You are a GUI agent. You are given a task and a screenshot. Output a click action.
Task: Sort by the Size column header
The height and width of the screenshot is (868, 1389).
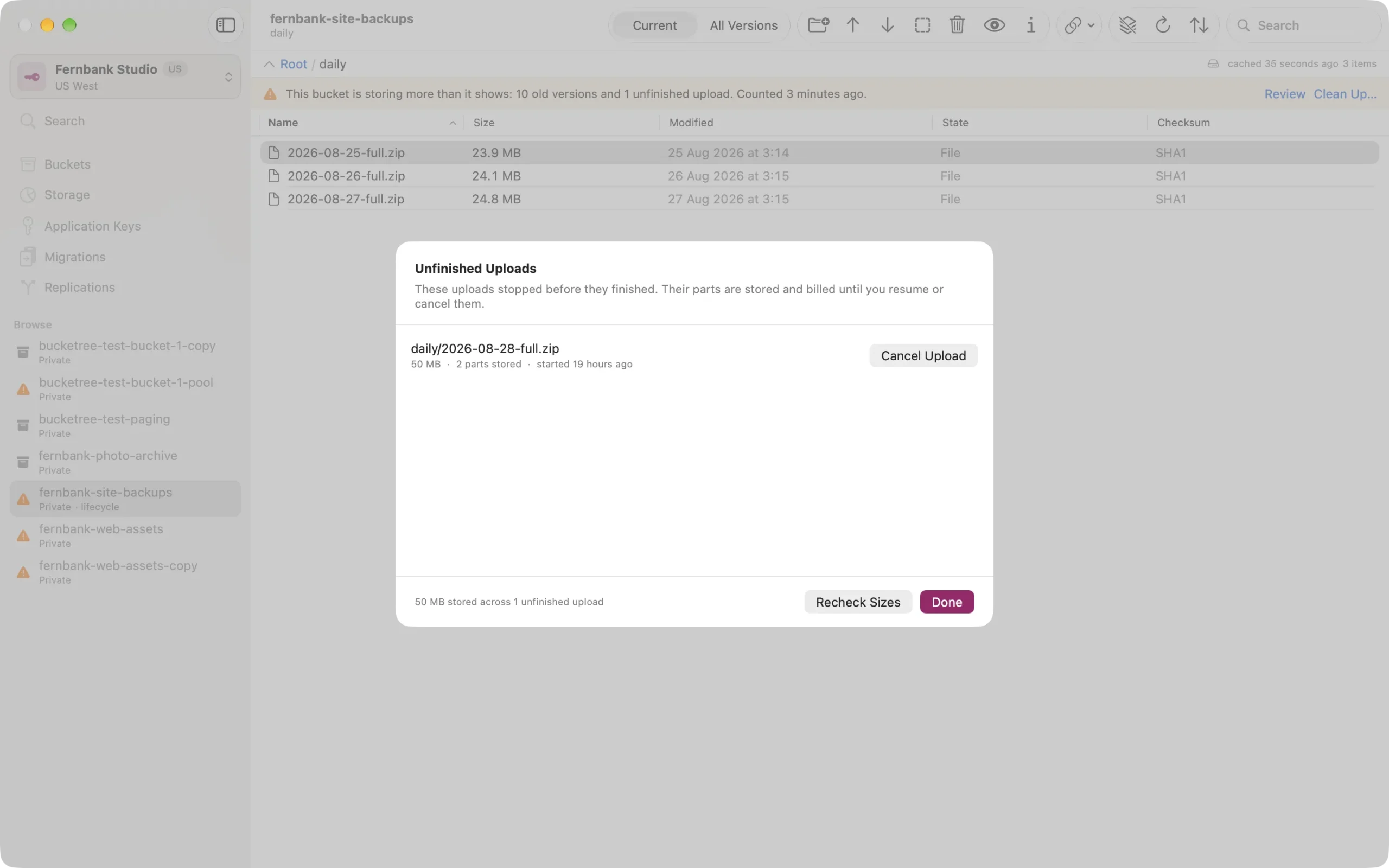point(563,122)
